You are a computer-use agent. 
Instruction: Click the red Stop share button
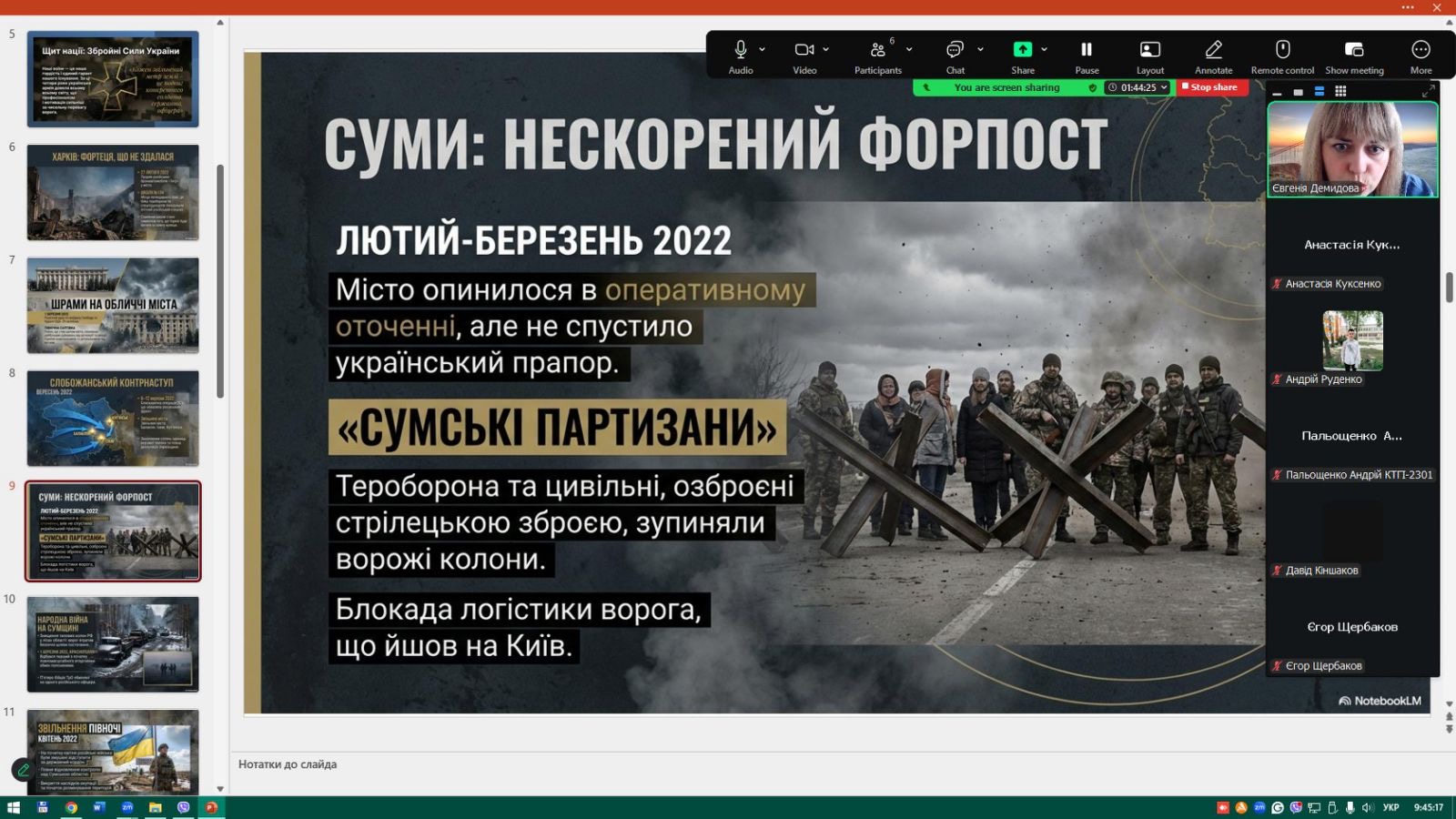(x=1211, y=87)
